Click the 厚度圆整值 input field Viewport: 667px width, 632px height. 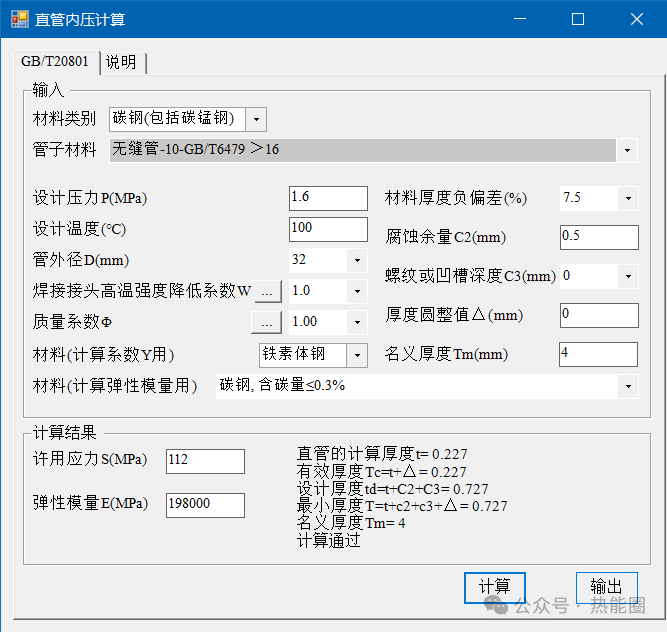click(599, 315)
